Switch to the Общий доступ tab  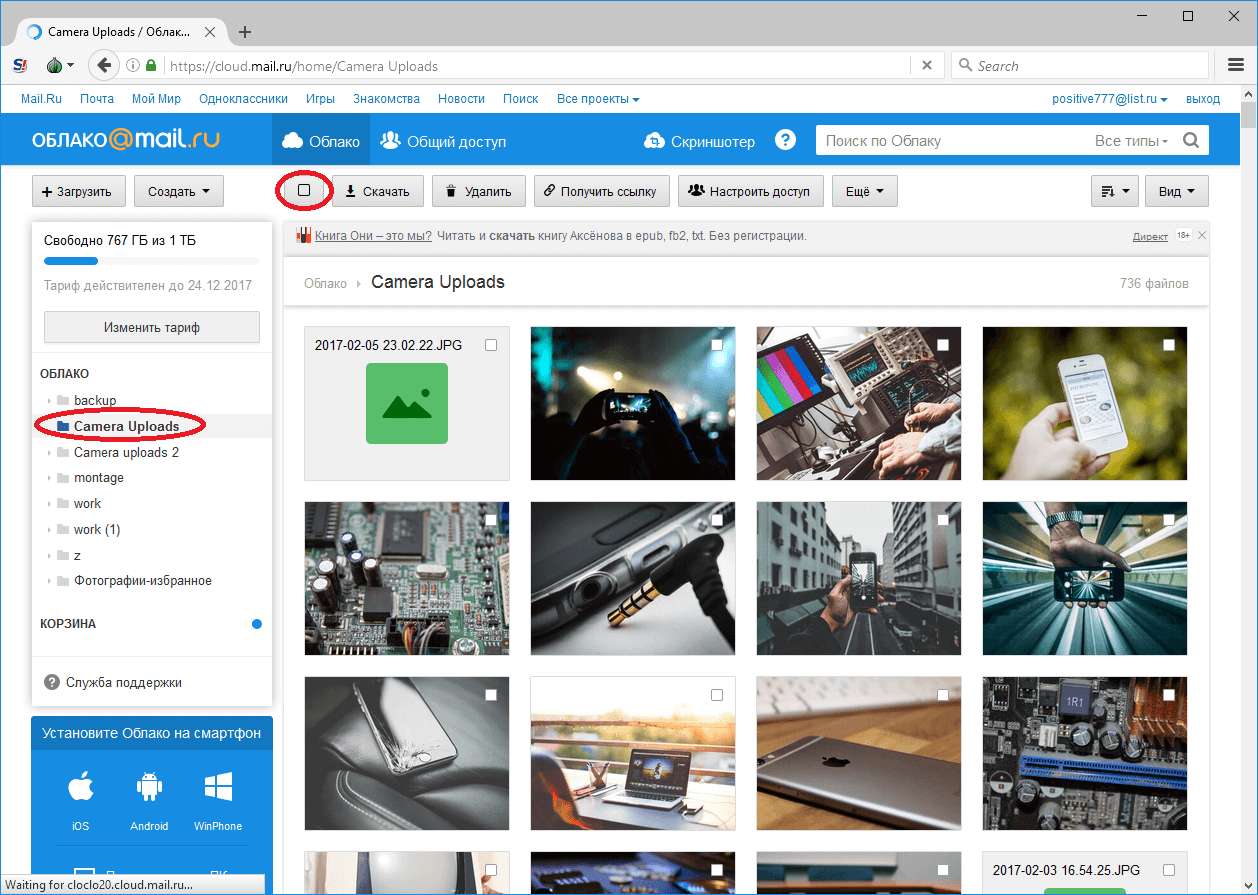pyautogui.click(x=444, y=141)
